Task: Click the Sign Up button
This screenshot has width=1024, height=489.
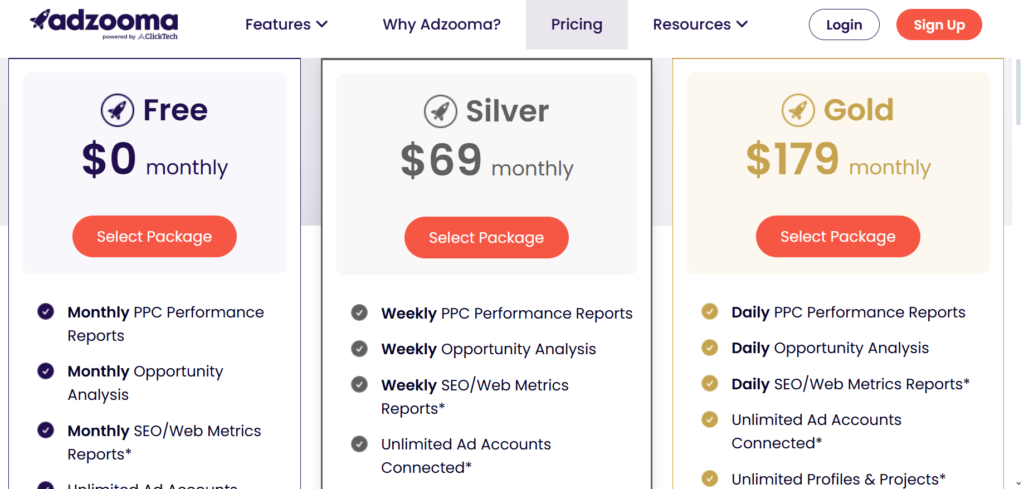Action: (938, 25)
